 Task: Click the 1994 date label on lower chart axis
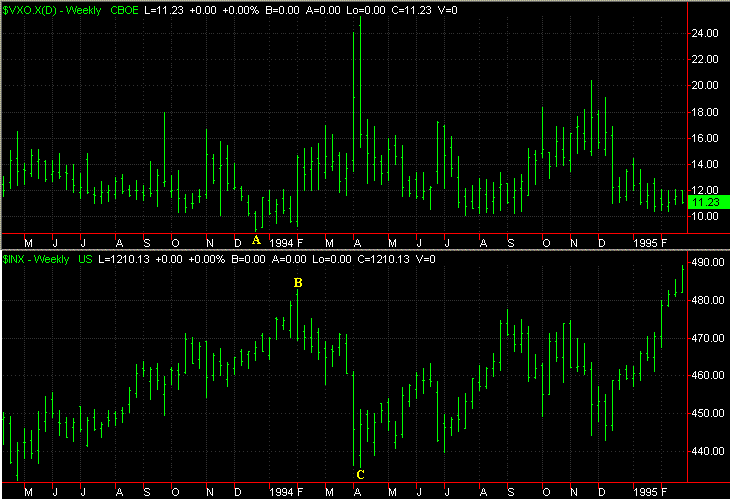(280, 493)
